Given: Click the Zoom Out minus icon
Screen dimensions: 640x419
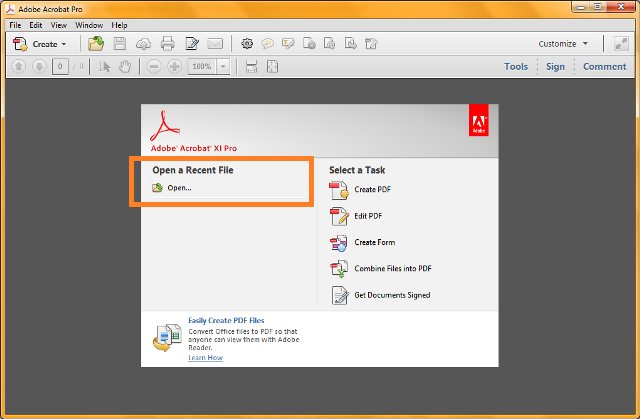Looking at the screenshot, I should [x=154, y=67].
